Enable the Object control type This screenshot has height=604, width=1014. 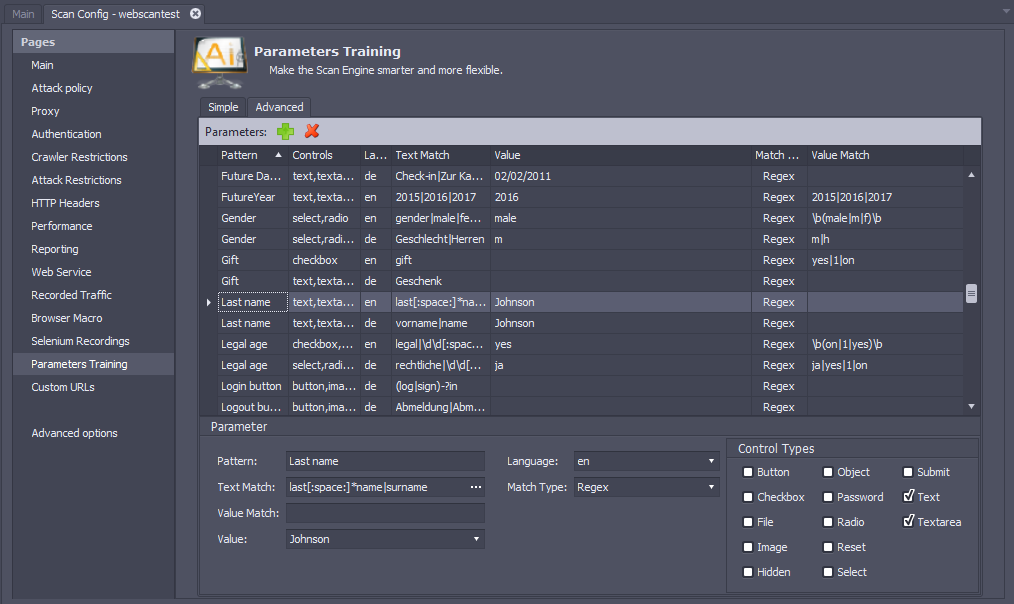pyautogui.click(x=828, y=472)
